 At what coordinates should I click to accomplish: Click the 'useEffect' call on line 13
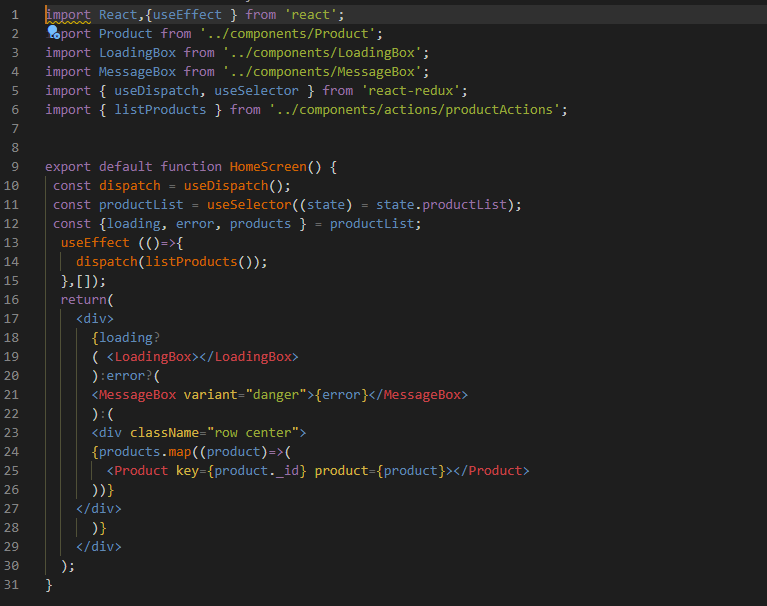(x=95, y=243)
